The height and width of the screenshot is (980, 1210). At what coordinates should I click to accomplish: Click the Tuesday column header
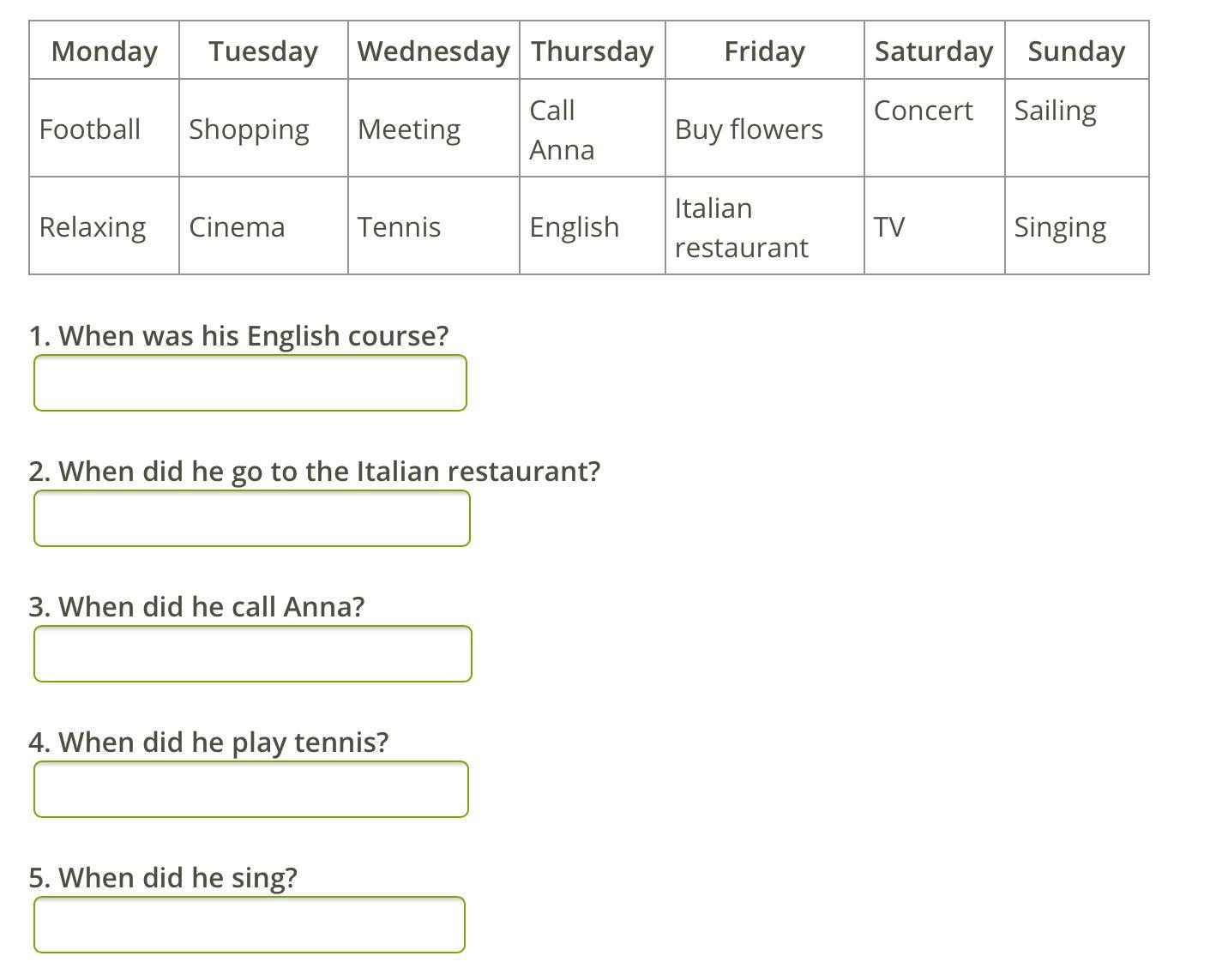pos(263,51)
